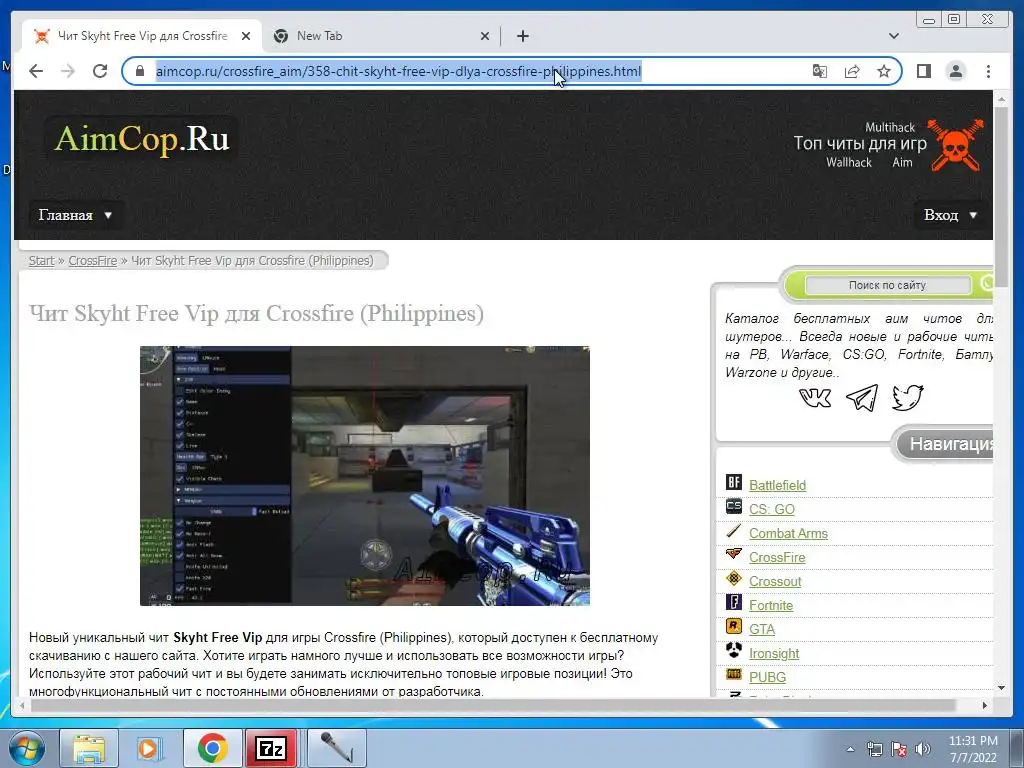The width and height of the screenshot is (1024, 768).
Task: Click the Ironsight game icon
Action: click(x=734, y=650)
